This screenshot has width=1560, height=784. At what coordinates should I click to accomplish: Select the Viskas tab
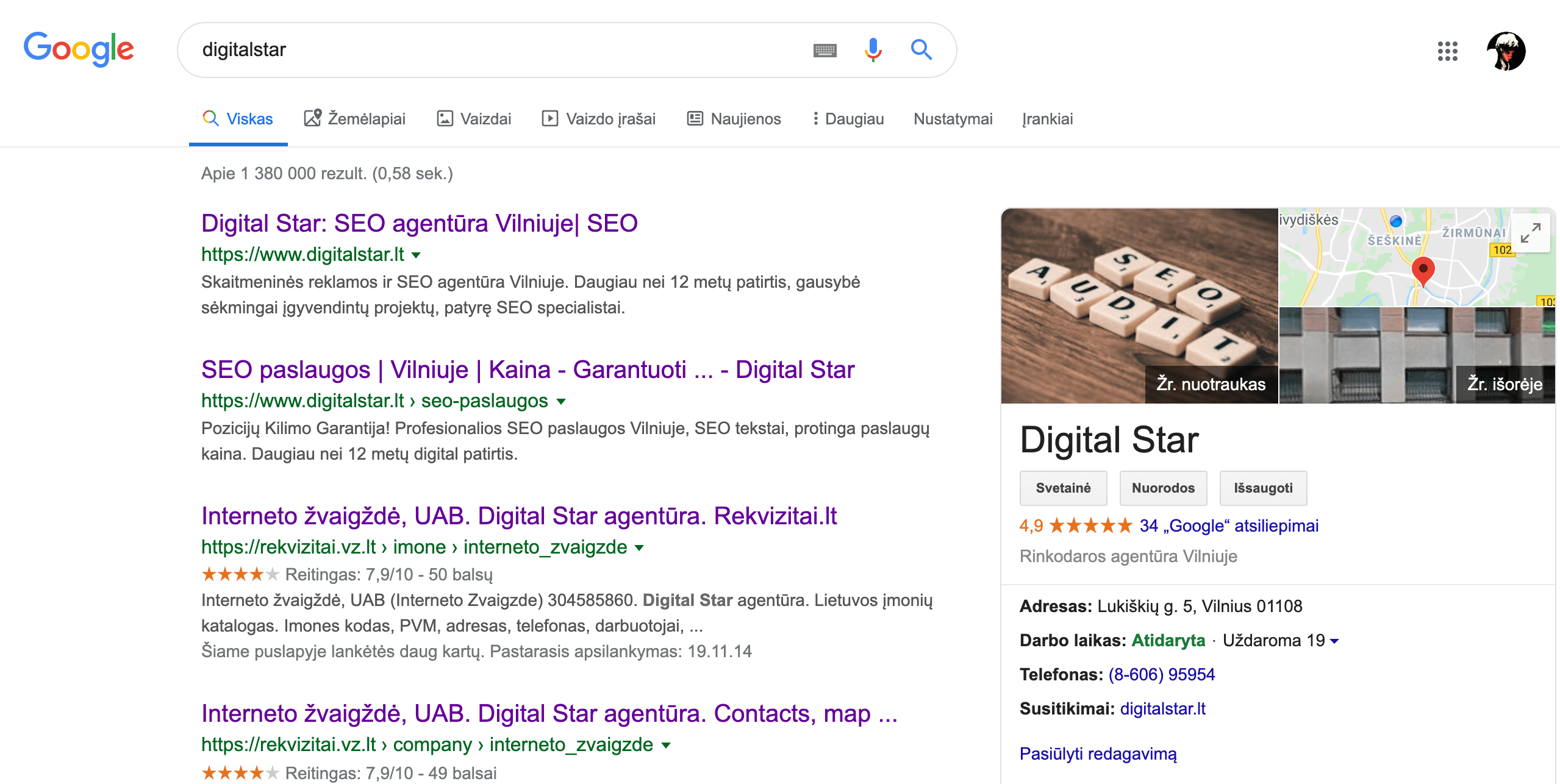tap(238, 119)
